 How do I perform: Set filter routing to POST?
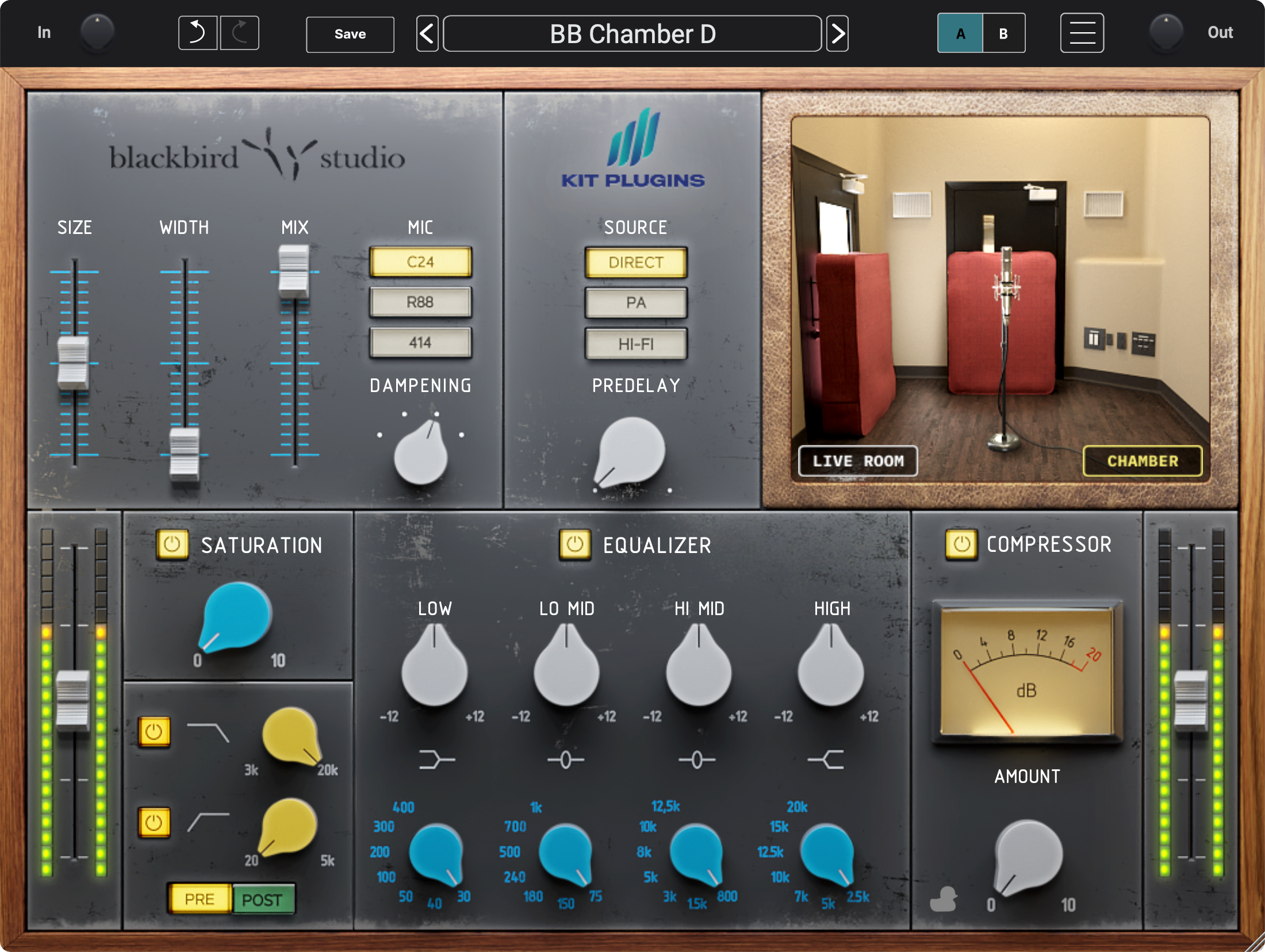(263, 900)
